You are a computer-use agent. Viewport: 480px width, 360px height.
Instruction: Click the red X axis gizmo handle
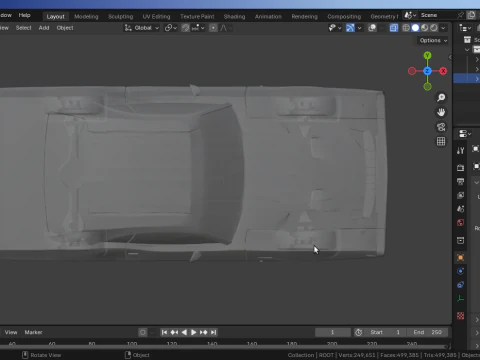tap(443, 71)
